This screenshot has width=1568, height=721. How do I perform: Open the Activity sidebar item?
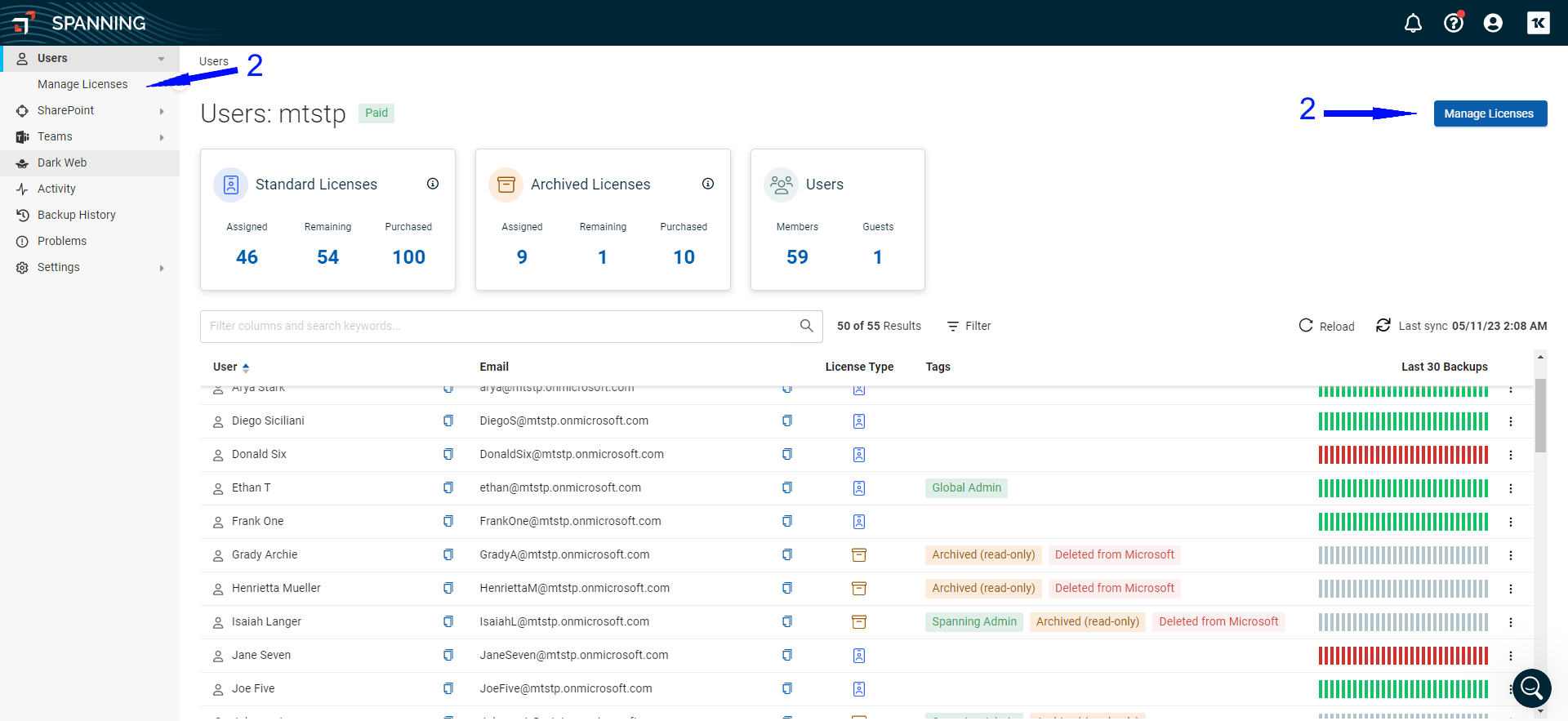pyautogui.click(x=90, y=189)
